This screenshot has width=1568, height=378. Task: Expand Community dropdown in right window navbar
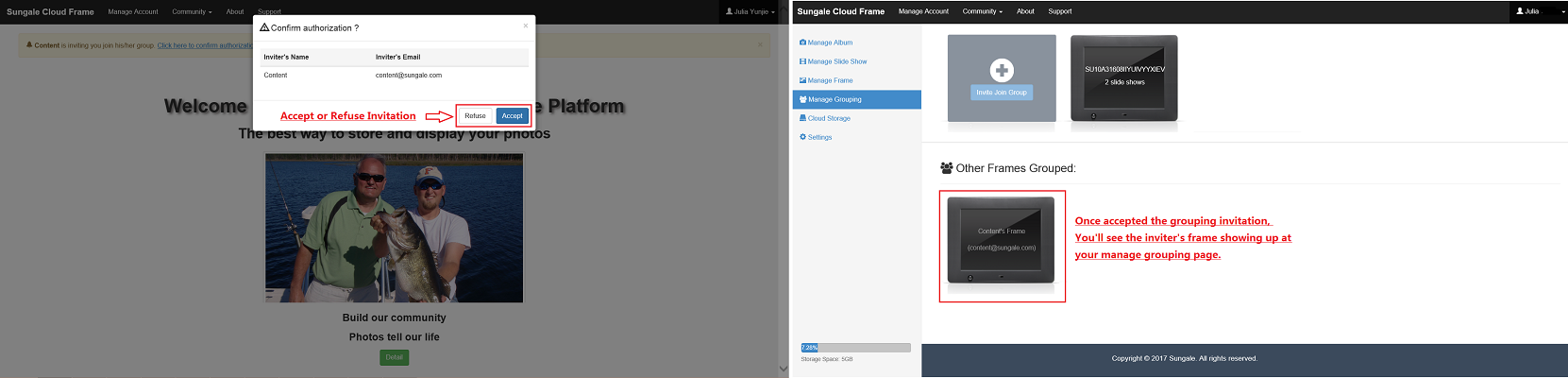(x=982, y=11)
